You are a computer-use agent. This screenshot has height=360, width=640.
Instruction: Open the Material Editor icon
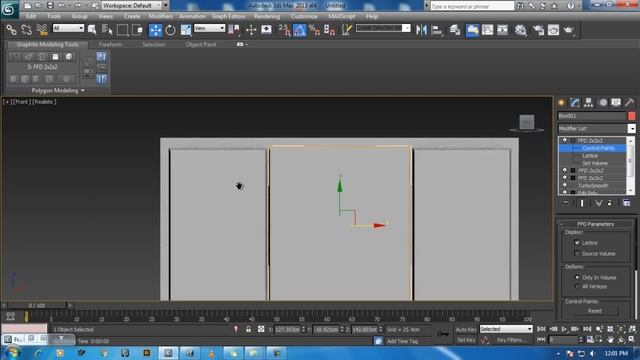[x=521, y=30]
